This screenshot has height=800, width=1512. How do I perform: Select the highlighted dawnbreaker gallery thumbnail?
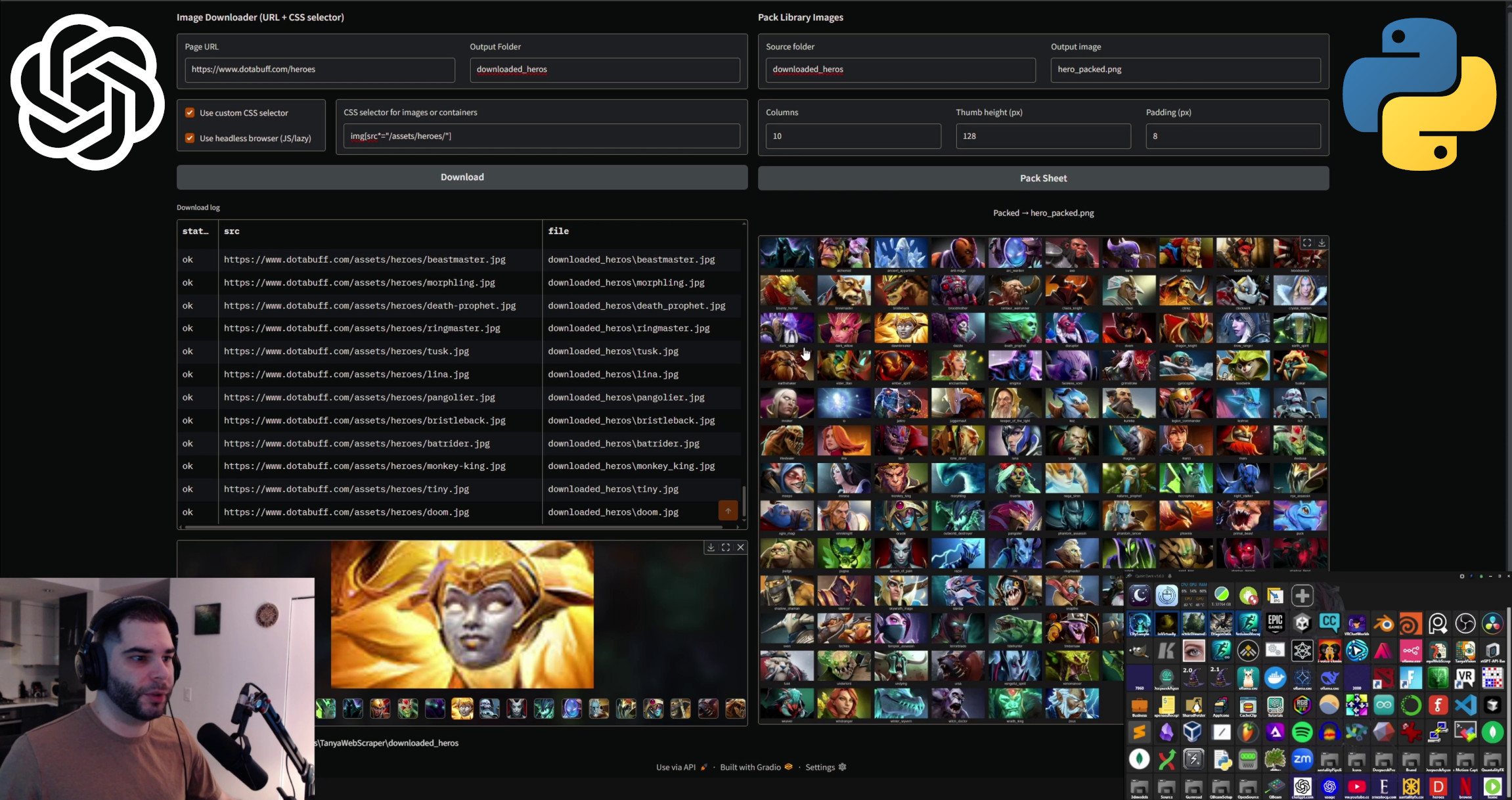462,708
